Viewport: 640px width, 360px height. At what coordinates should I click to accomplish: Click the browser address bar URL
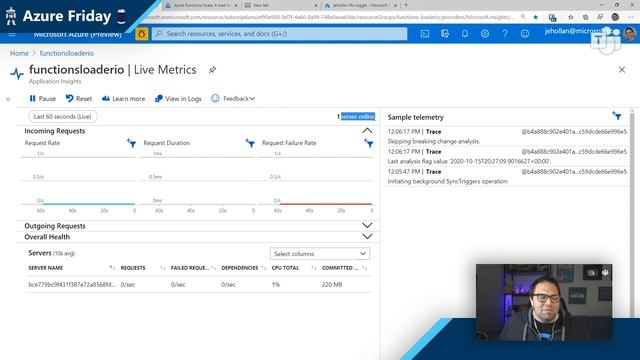[329, 17]
